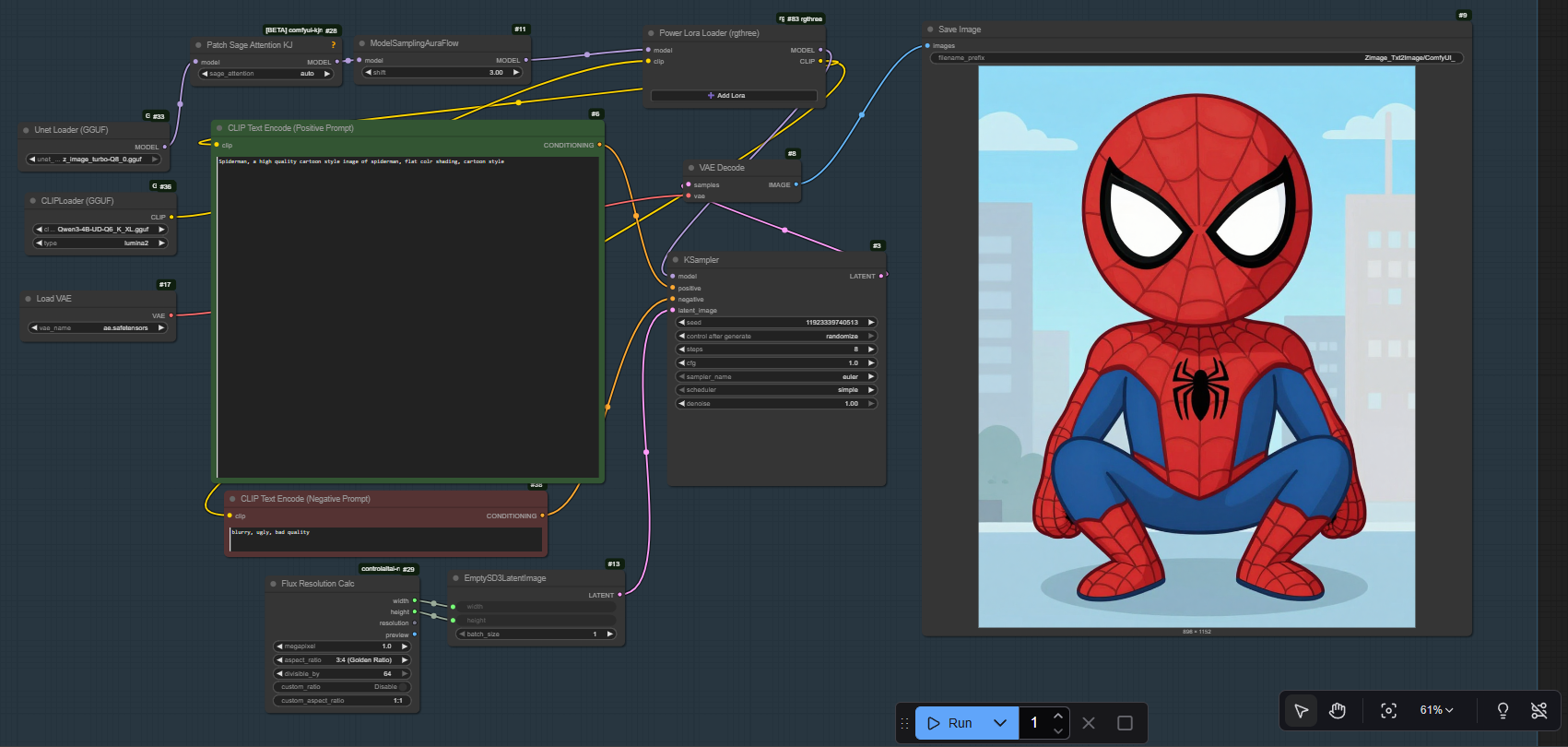The height and width of the screenshot is (747, 1568).
Task: Open the aspect_ratio 3:4 (Golden Ratio) dropdown
Action: [342, 660]
